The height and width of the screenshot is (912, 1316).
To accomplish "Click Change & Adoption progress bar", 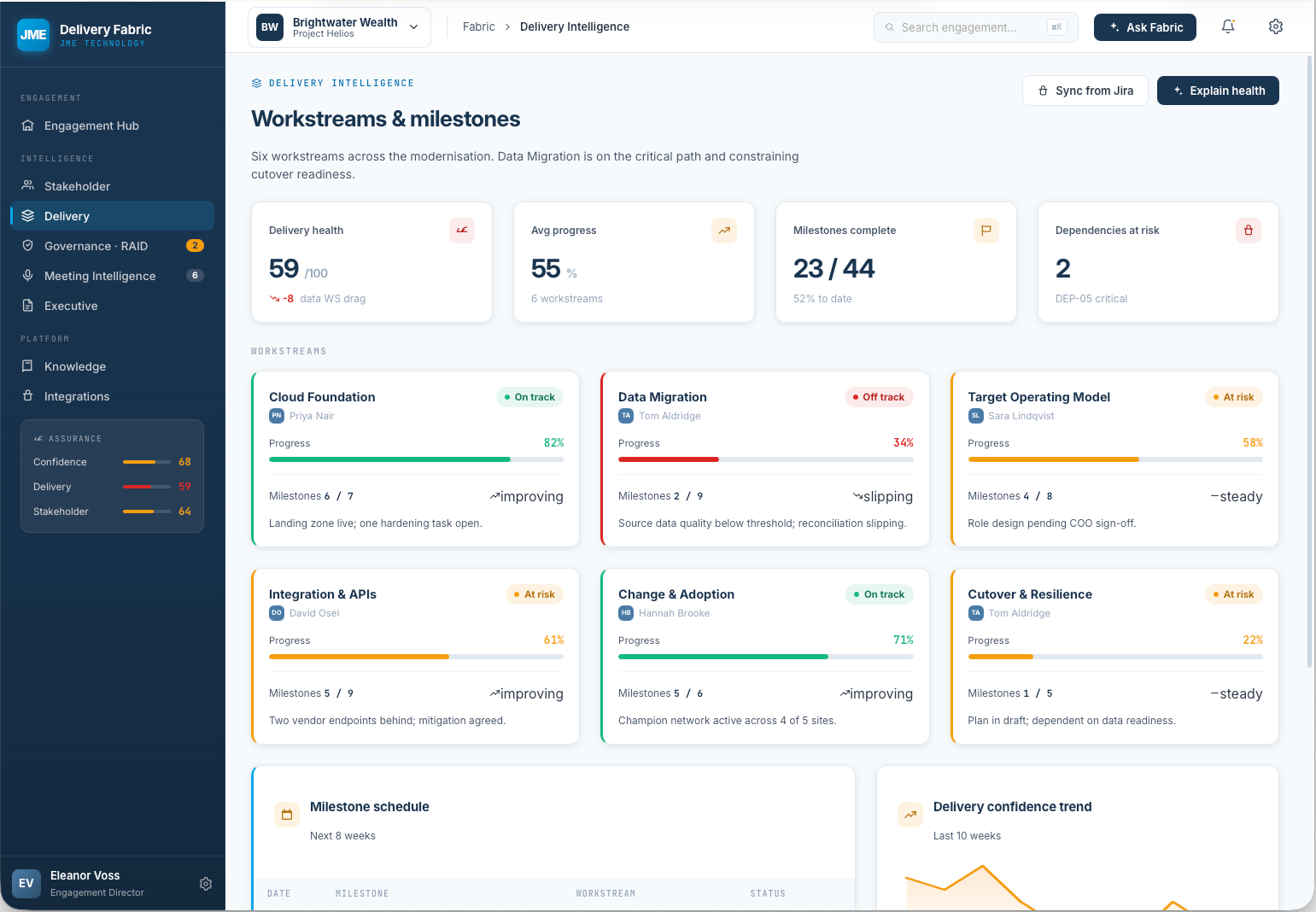I will coord(766,657).
